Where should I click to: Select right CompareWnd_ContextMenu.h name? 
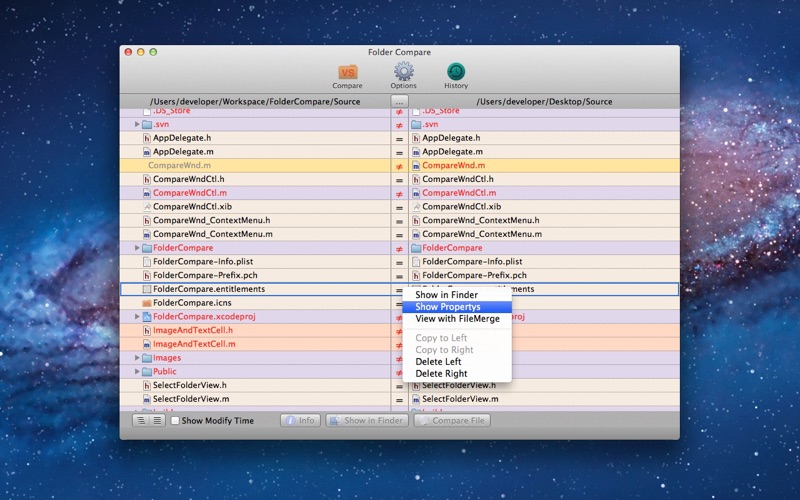click(x=481, y=220)
